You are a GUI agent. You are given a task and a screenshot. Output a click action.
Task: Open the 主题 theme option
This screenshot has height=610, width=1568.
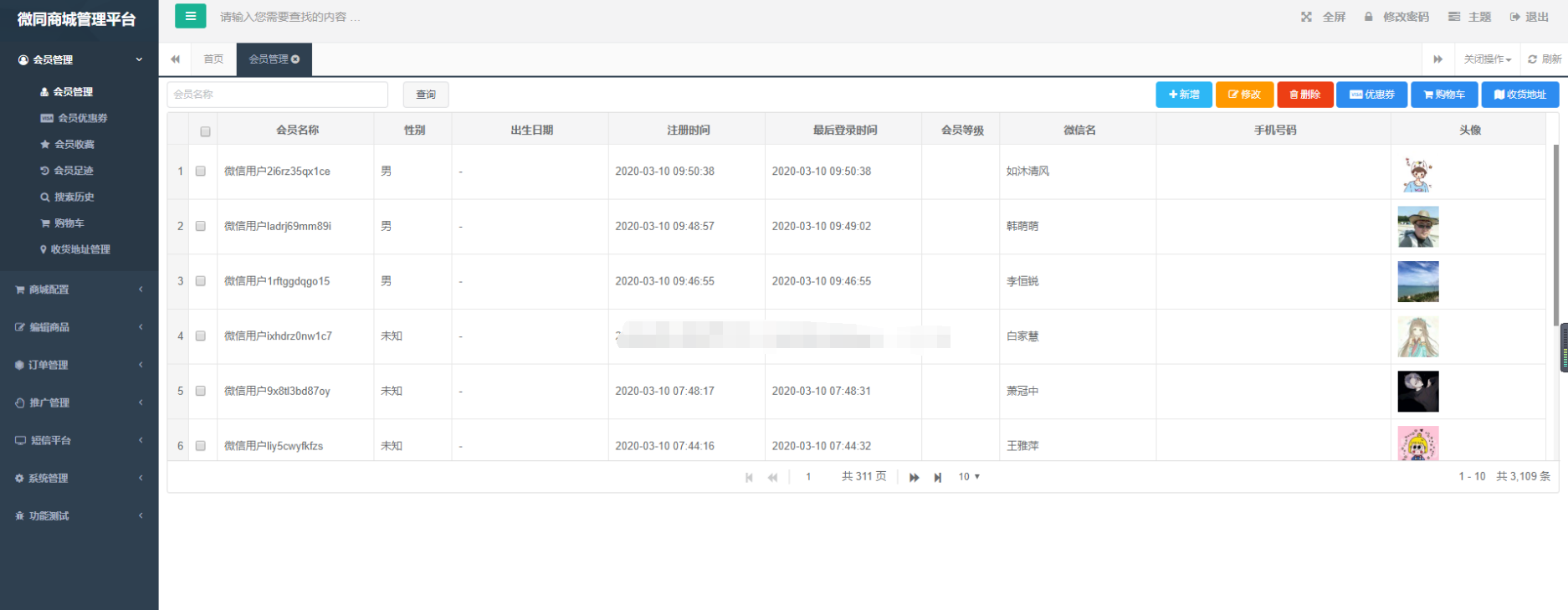pyautogui.click(x=1470, y=17)
